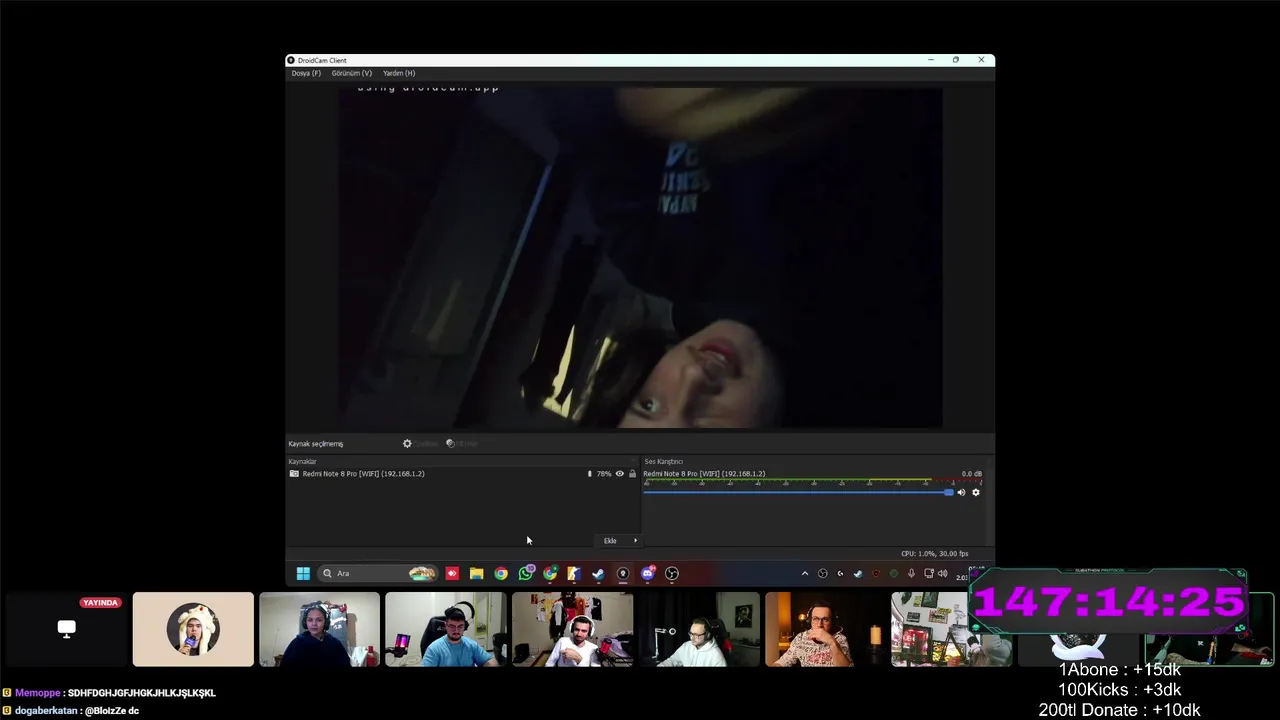
Task: Click the network display tray icon
Action: (928, 574)
